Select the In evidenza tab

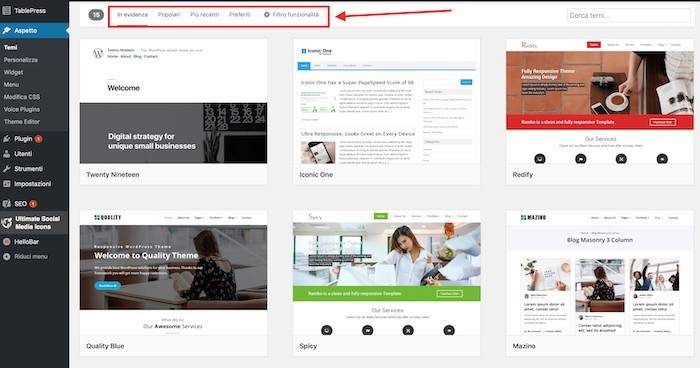(133, 15)
